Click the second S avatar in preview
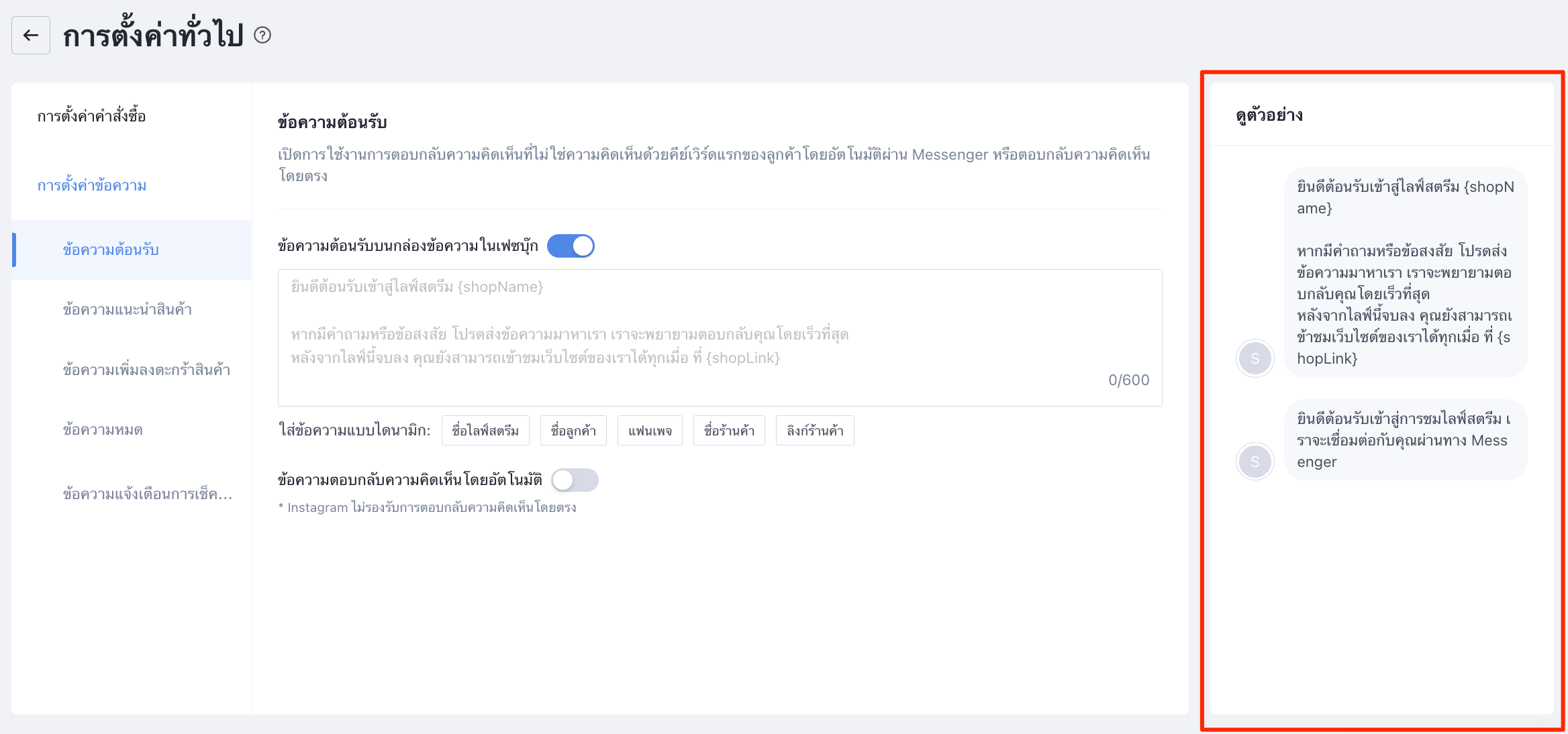 [1255, 462]
